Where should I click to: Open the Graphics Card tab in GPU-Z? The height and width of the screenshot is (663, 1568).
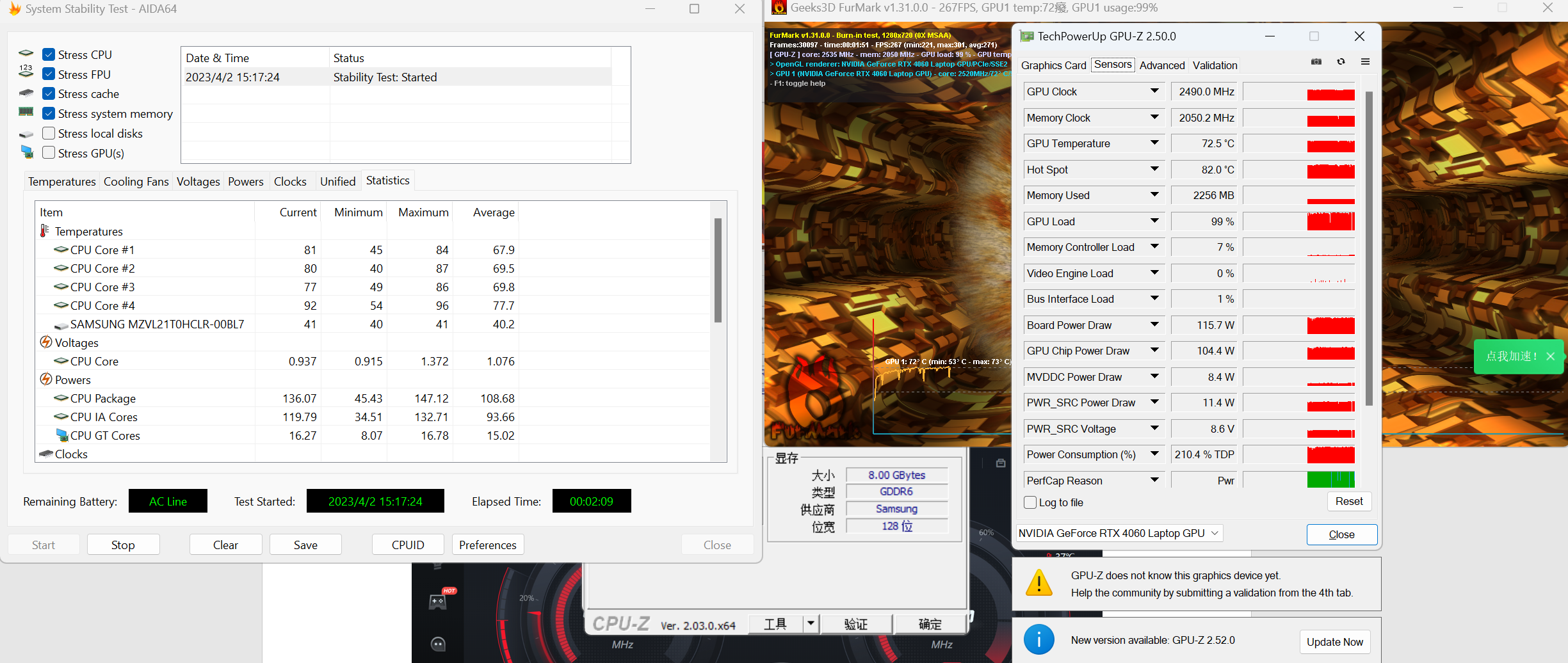tap(1053, 65)
